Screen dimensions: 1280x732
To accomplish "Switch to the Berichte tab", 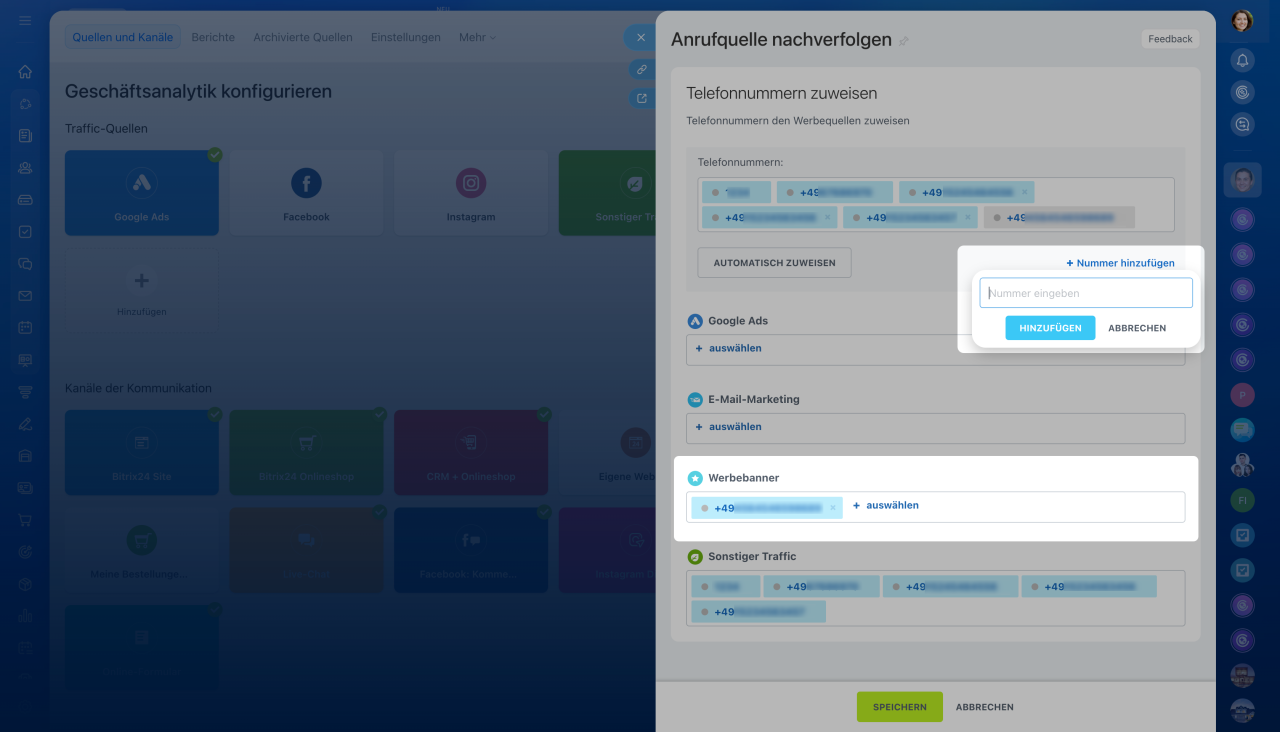I will pos(213,37).
